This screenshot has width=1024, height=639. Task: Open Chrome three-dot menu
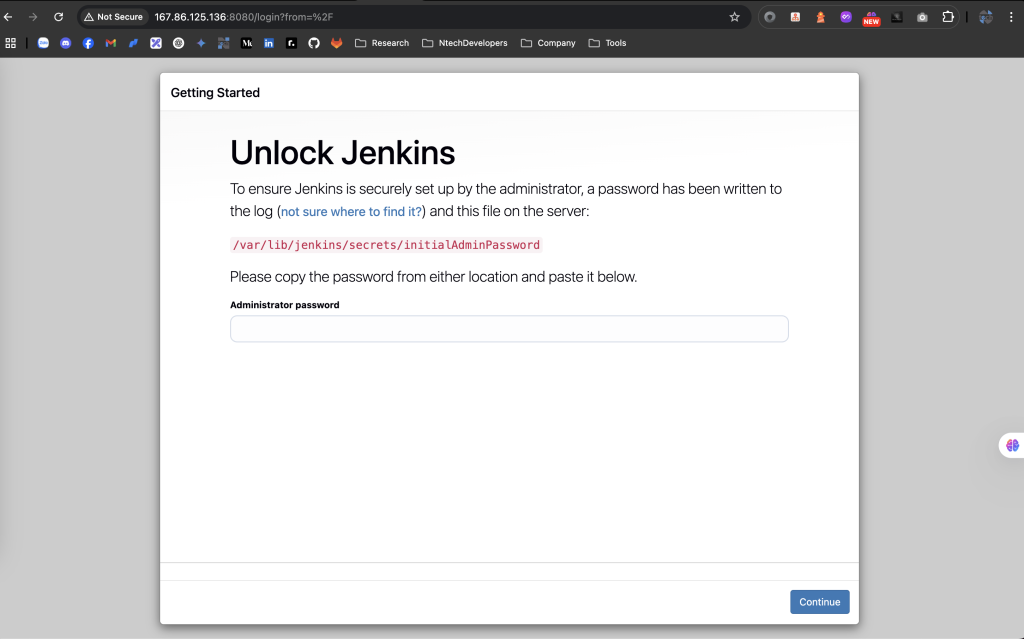click(x=1011, y=17)
